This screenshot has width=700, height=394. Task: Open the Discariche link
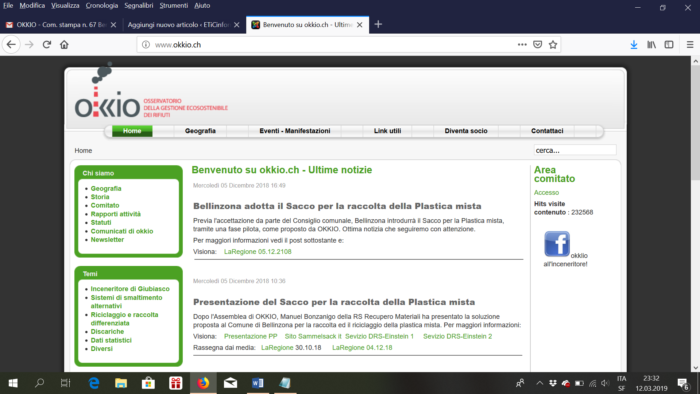point(107,332)
